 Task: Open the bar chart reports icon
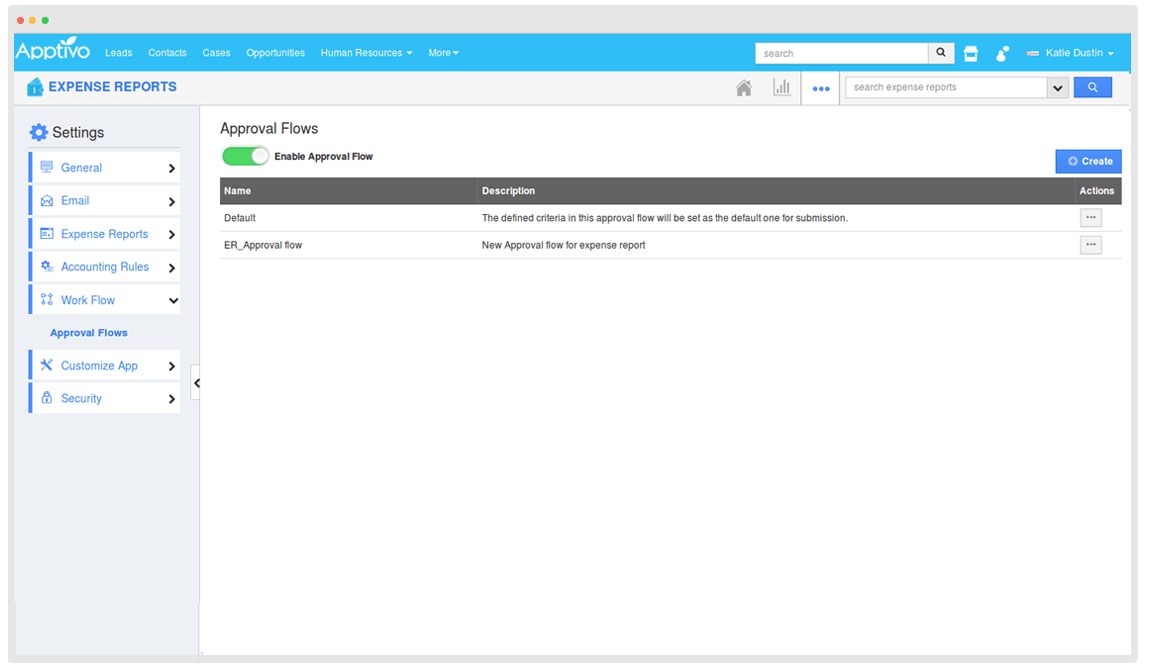(x=781, y=88)
